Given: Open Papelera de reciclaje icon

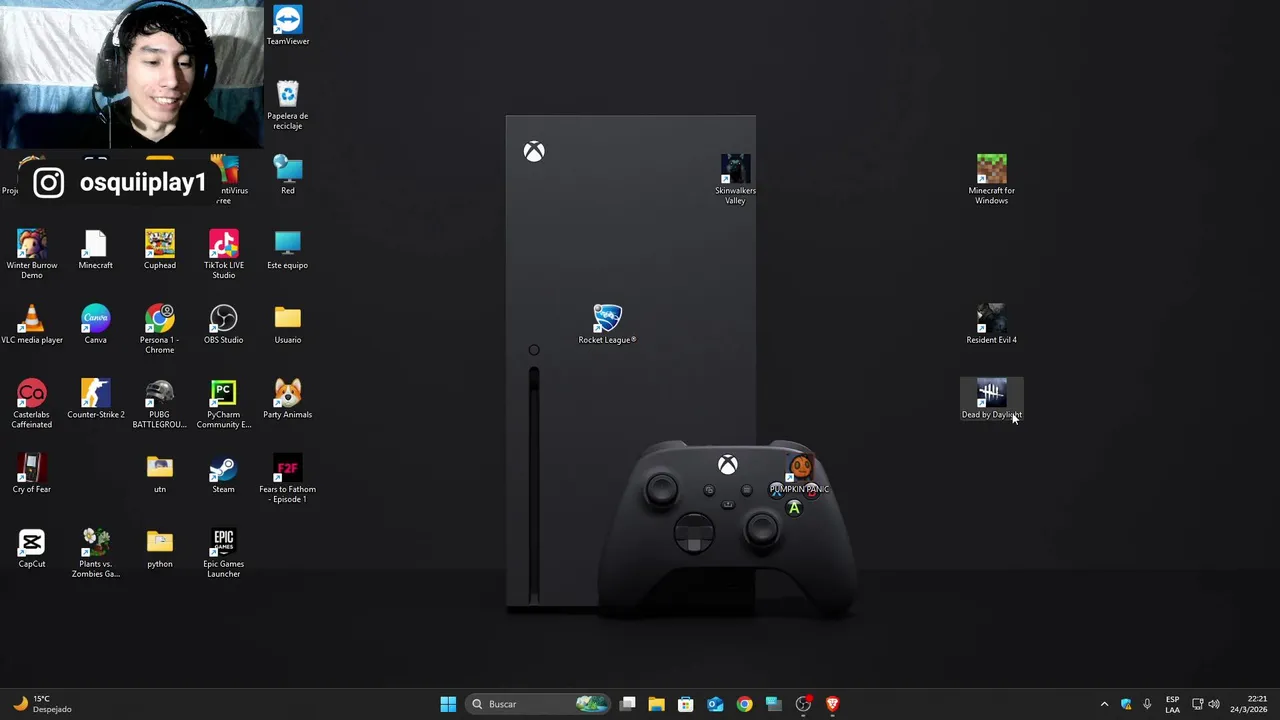Looking at the screenshot, I should (x=288, y=105).
